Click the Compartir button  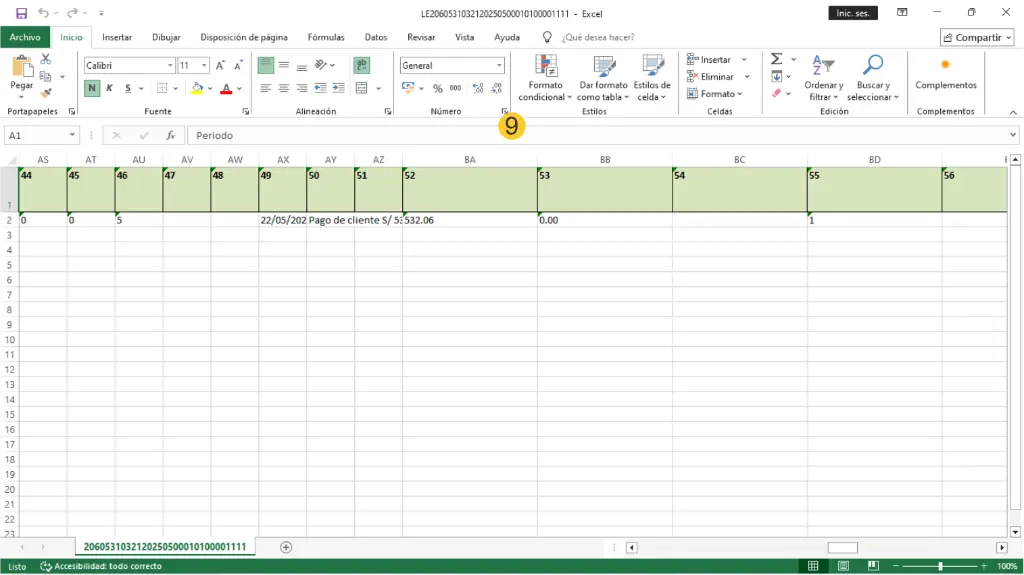(x=977, y=37)
